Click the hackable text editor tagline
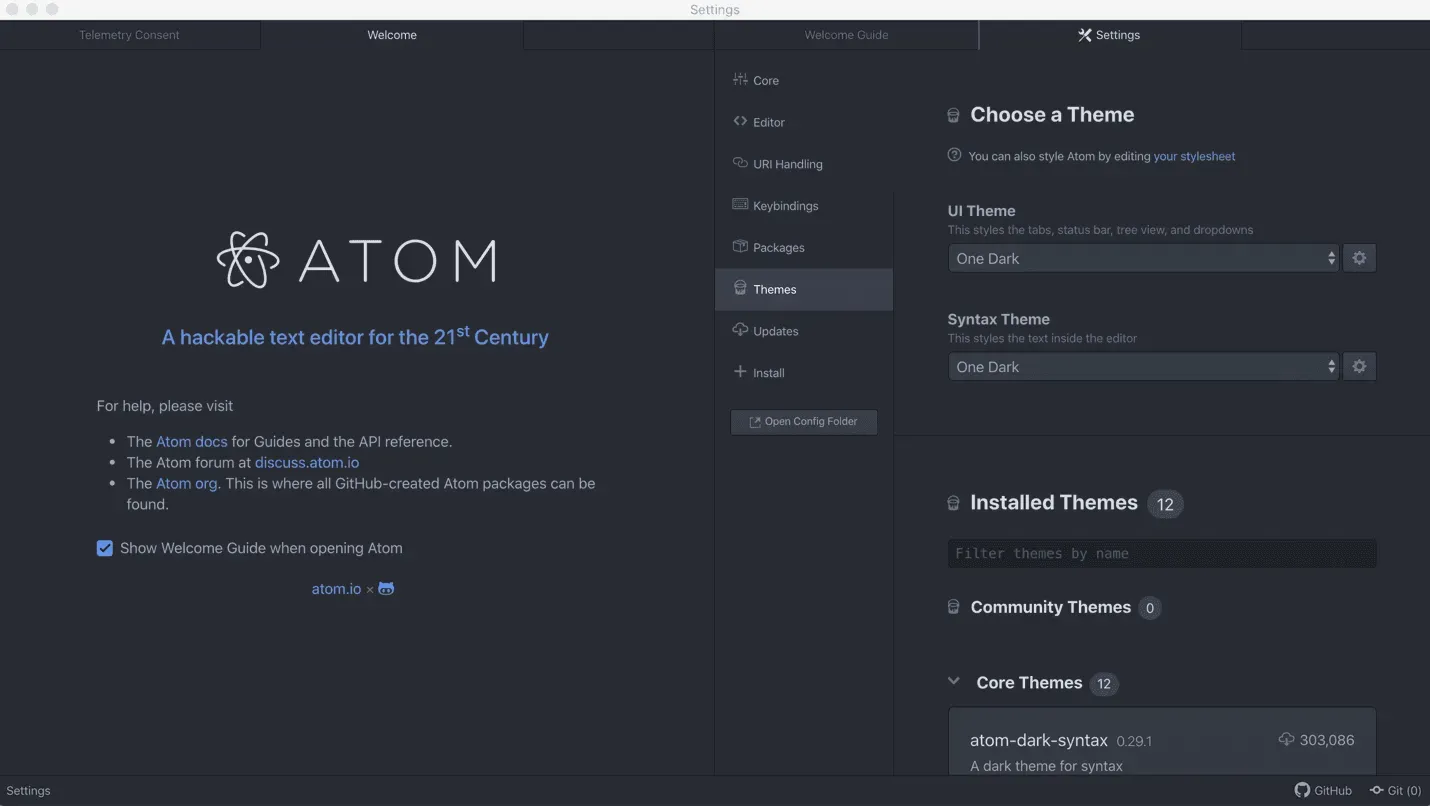Screen dimensions: 1430x806 tap(355, 336)
